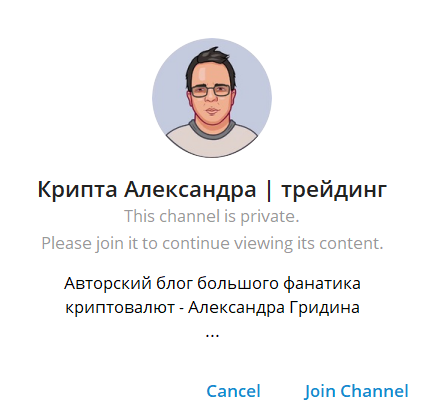This screenshot has width=421, height=410.
Task: Click the name Александра Гридина in the description
Action: click(274, 307)
